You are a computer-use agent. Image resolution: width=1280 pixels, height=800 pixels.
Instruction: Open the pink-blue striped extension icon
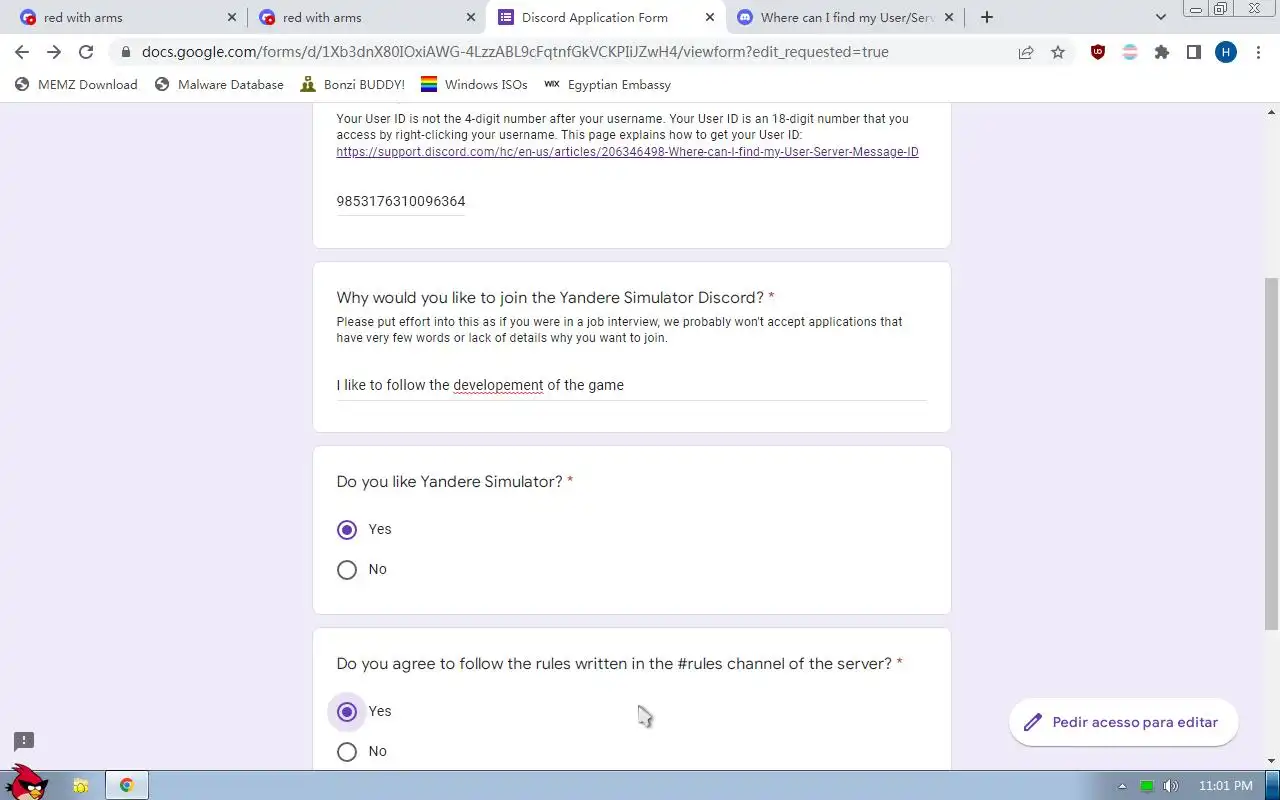point(1130,52)
